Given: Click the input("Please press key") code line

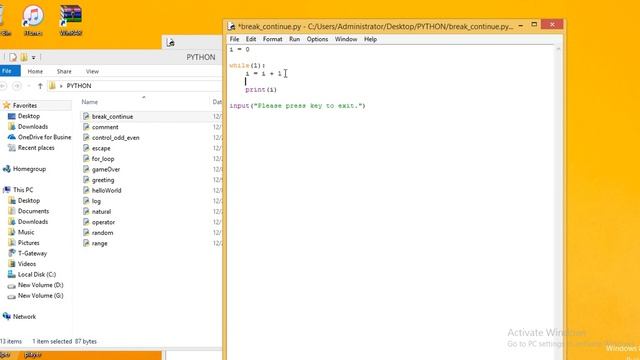Looking at the screenshot, I should 297,106.
